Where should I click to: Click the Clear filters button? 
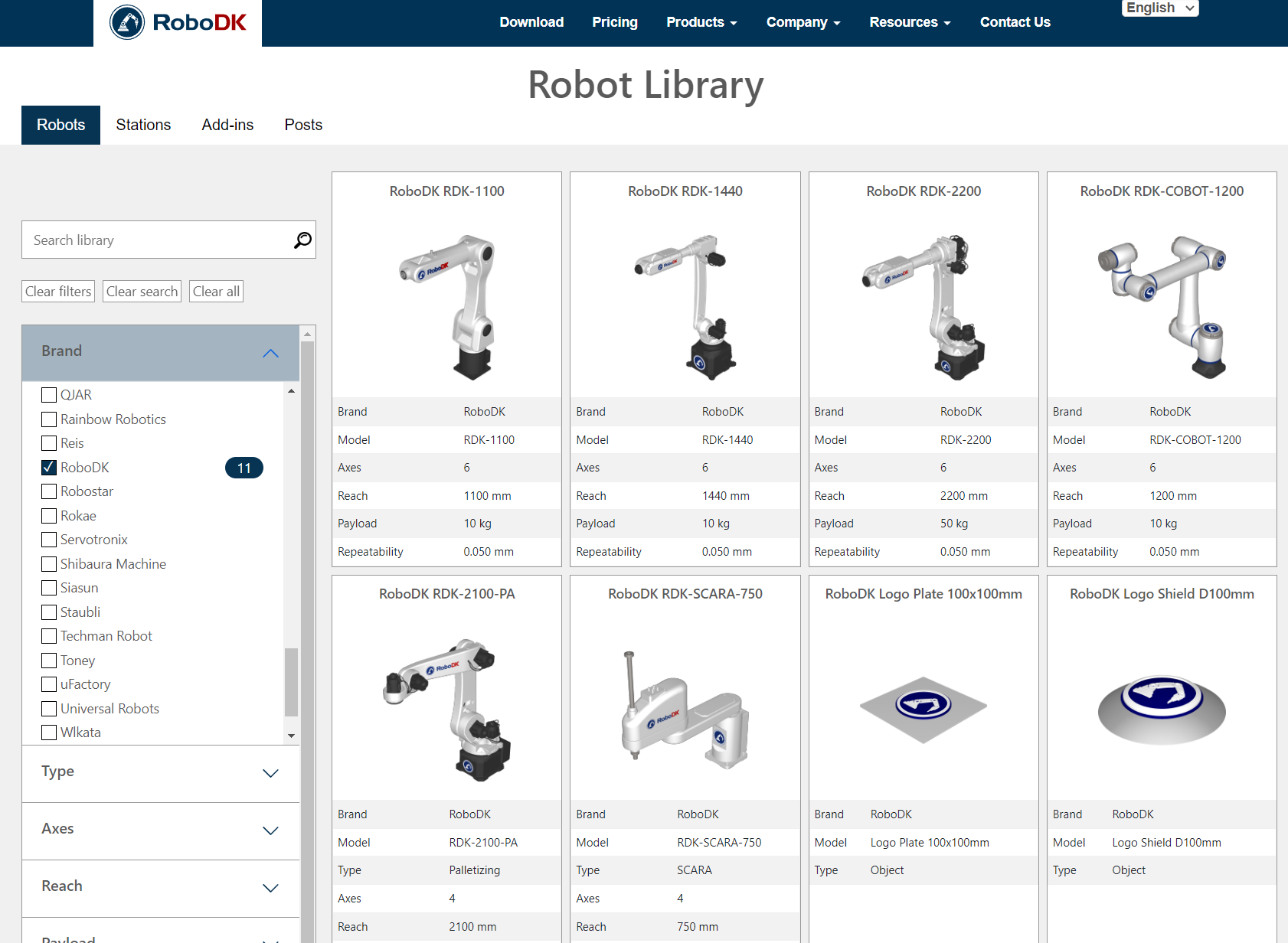[x=58, y=292]
